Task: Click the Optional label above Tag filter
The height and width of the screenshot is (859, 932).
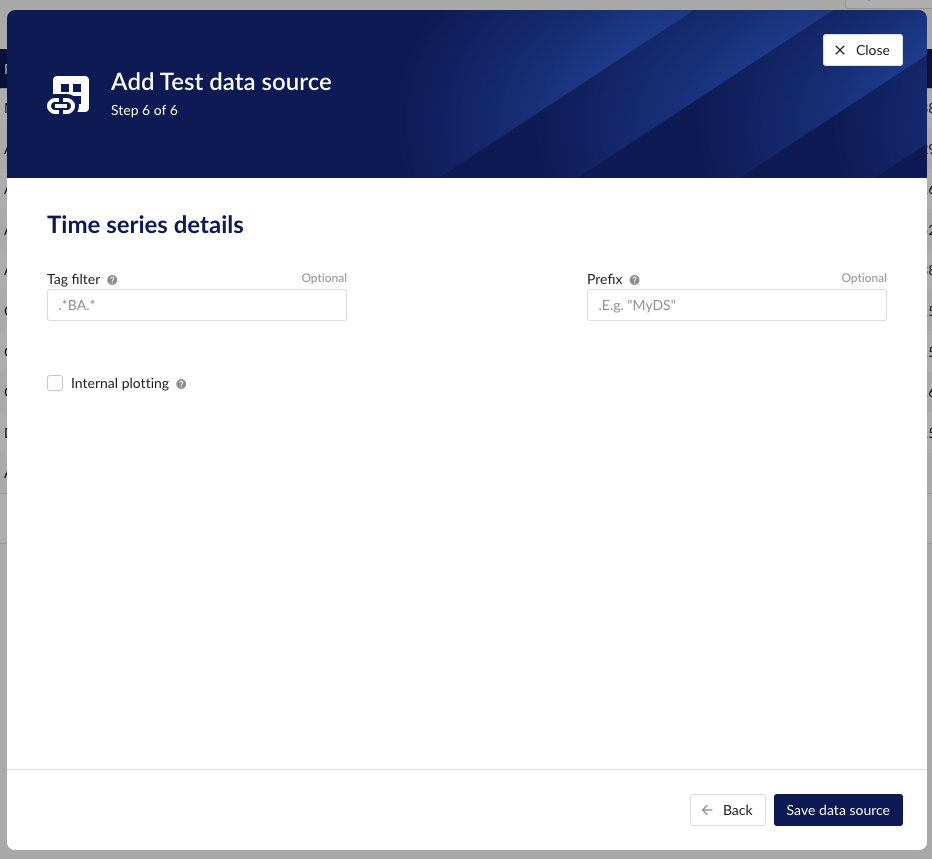Action: pos(324,278)
